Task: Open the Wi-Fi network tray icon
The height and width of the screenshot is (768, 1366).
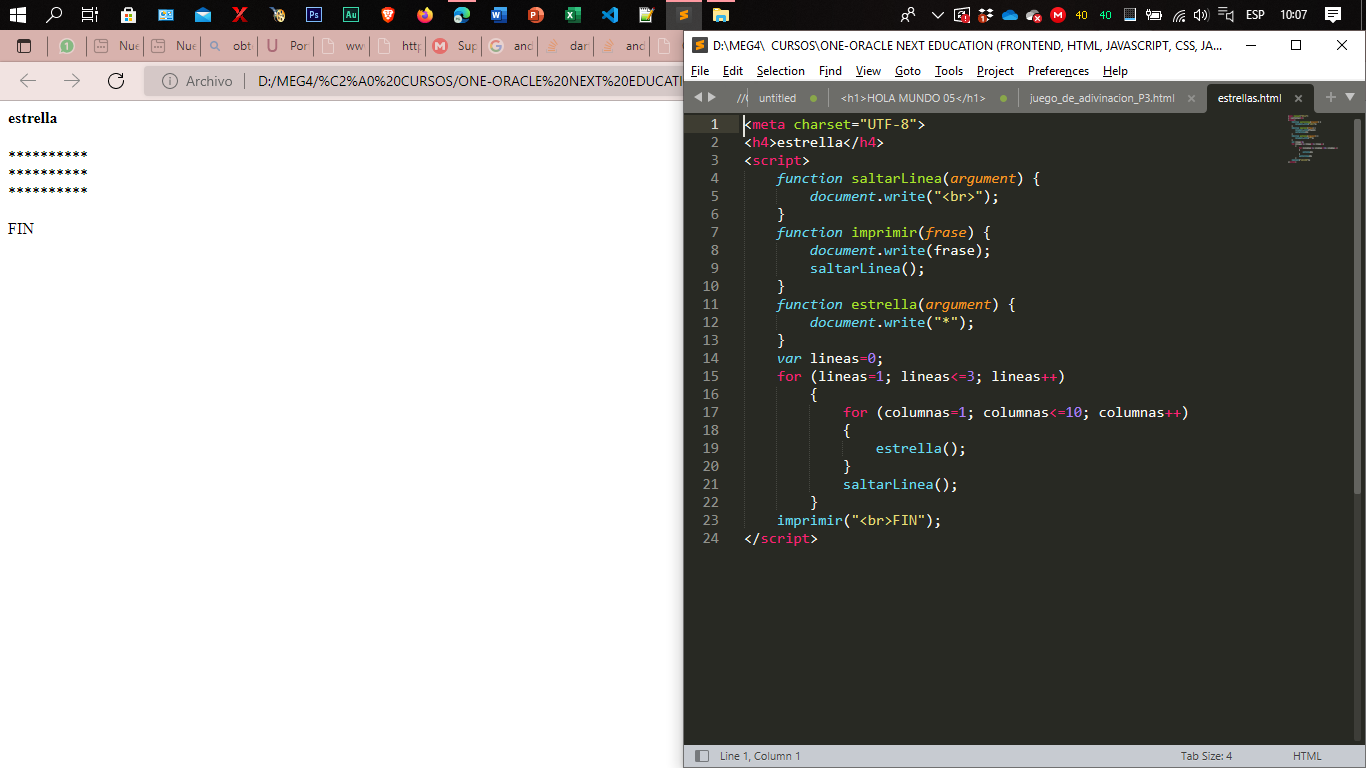Action: (x=1179, y=15)
